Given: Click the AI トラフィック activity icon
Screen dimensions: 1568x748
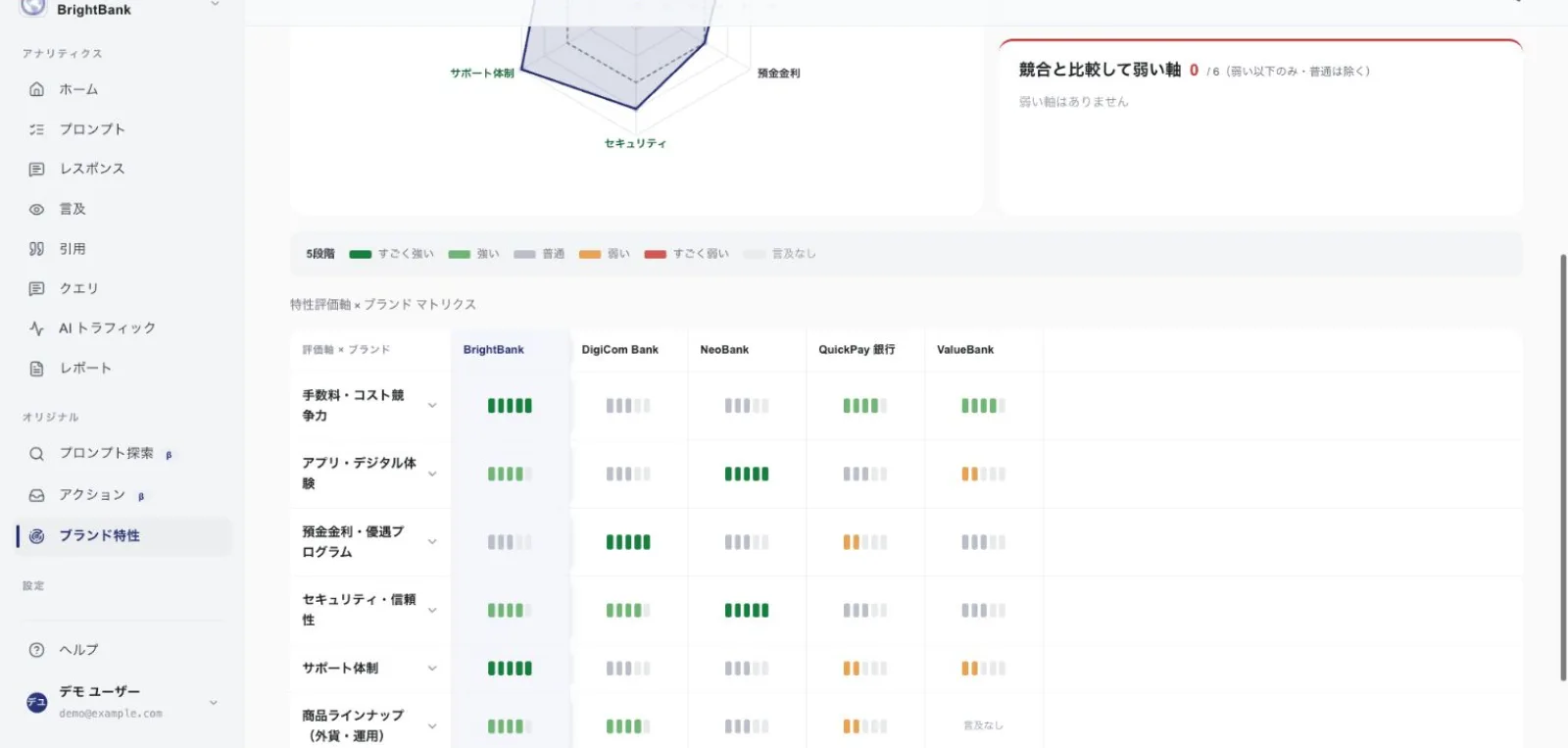Looking at the screenshot, I should tap(36, 328).
